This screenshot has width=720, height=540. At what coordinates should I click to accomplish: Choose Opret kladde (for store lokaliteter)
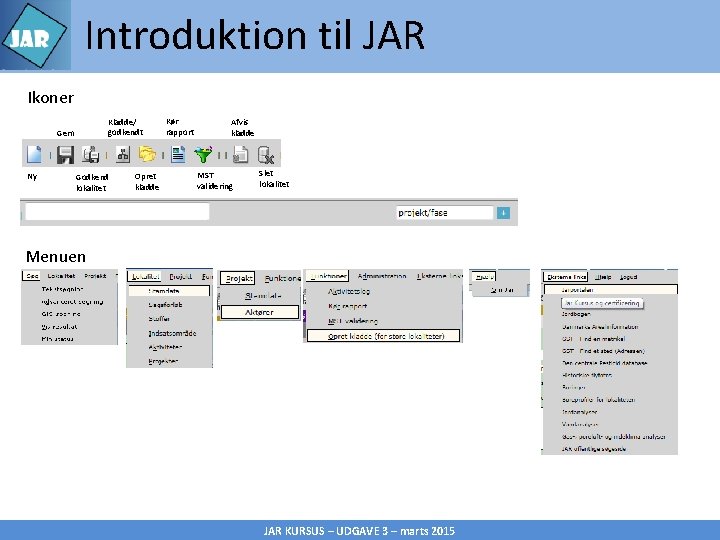coord(383,336)
